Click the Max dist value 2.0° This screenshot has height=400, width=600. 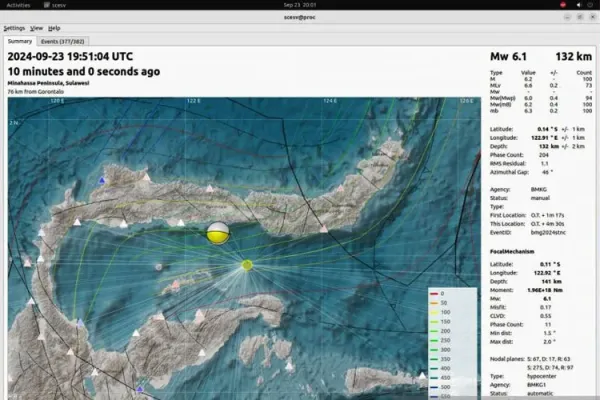tap(549, 342)
